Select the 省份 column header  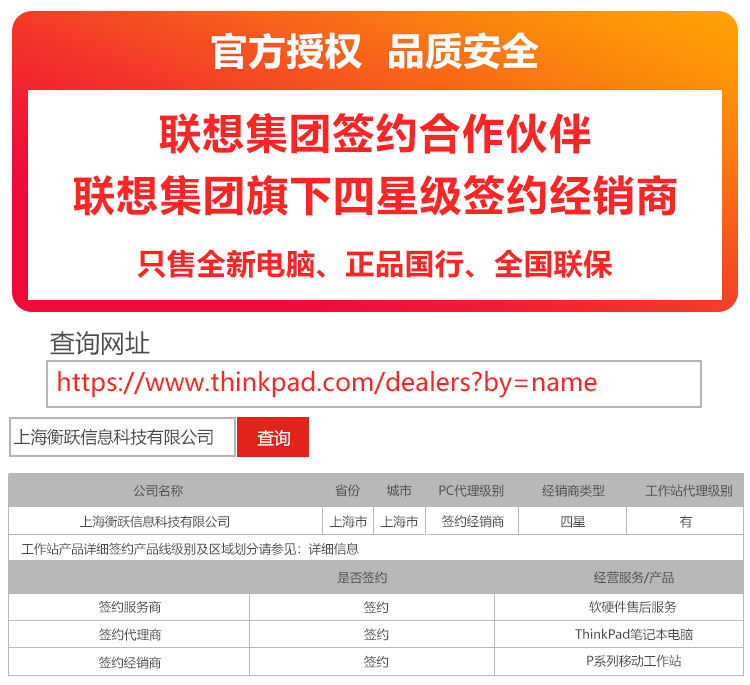click(347, 490)
